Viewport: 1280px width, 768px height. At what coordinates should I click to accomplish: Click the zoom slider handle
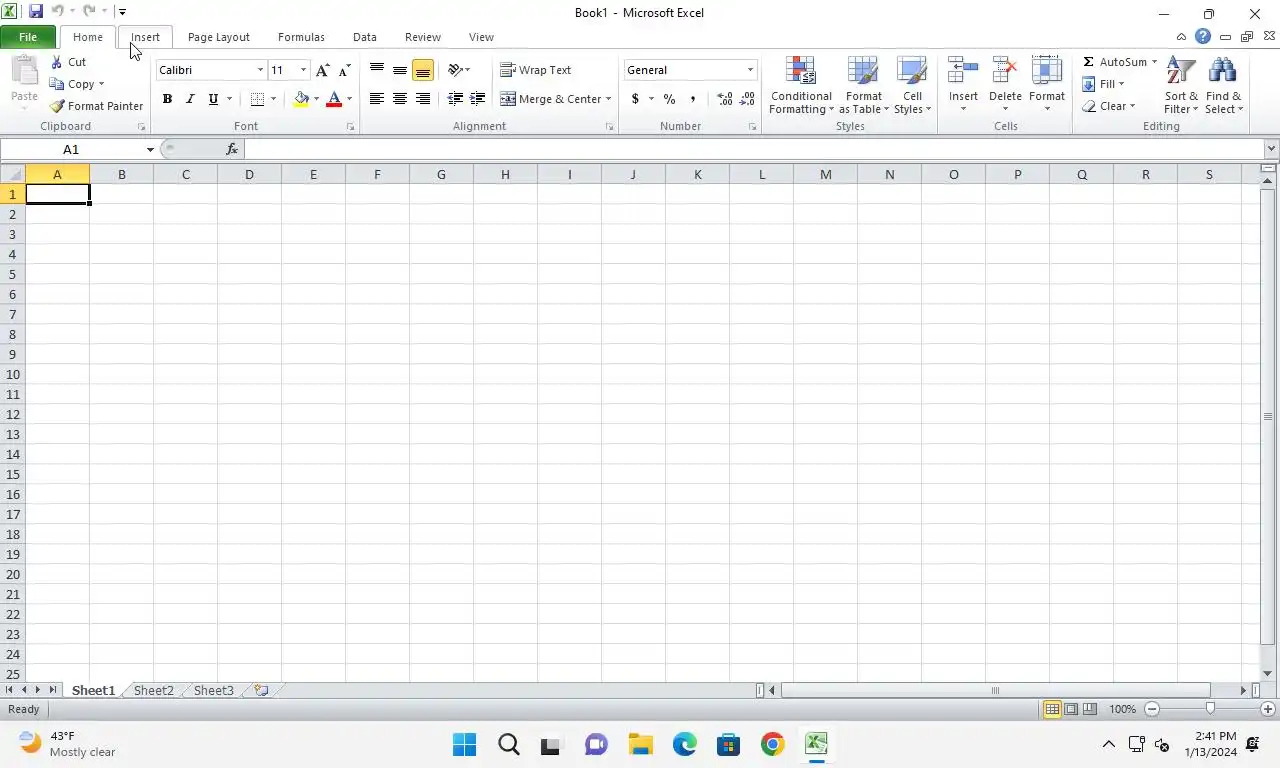(1210, 709)
